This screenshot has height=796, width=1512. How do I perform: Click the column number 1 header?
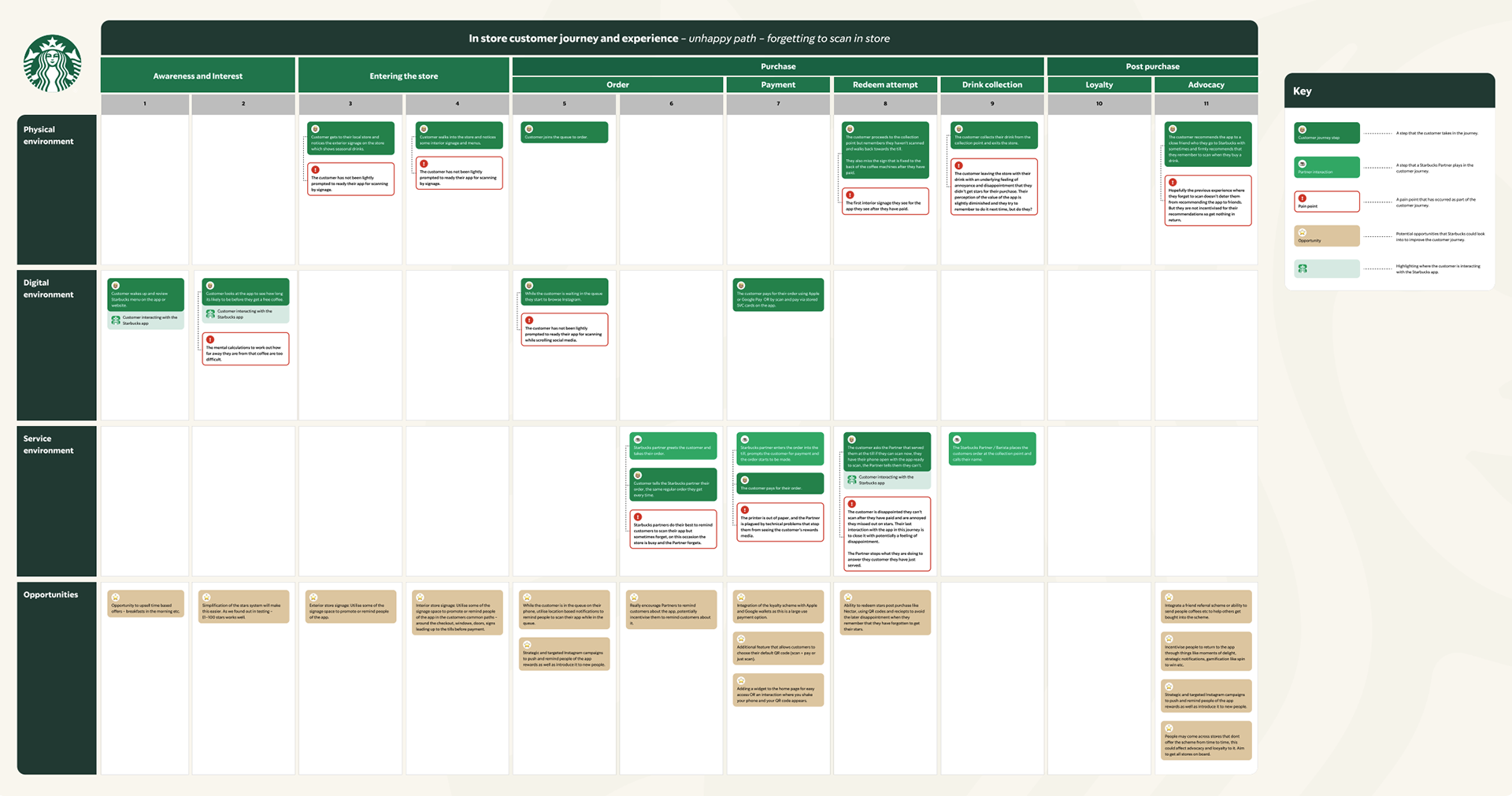[x=145, y=104]
